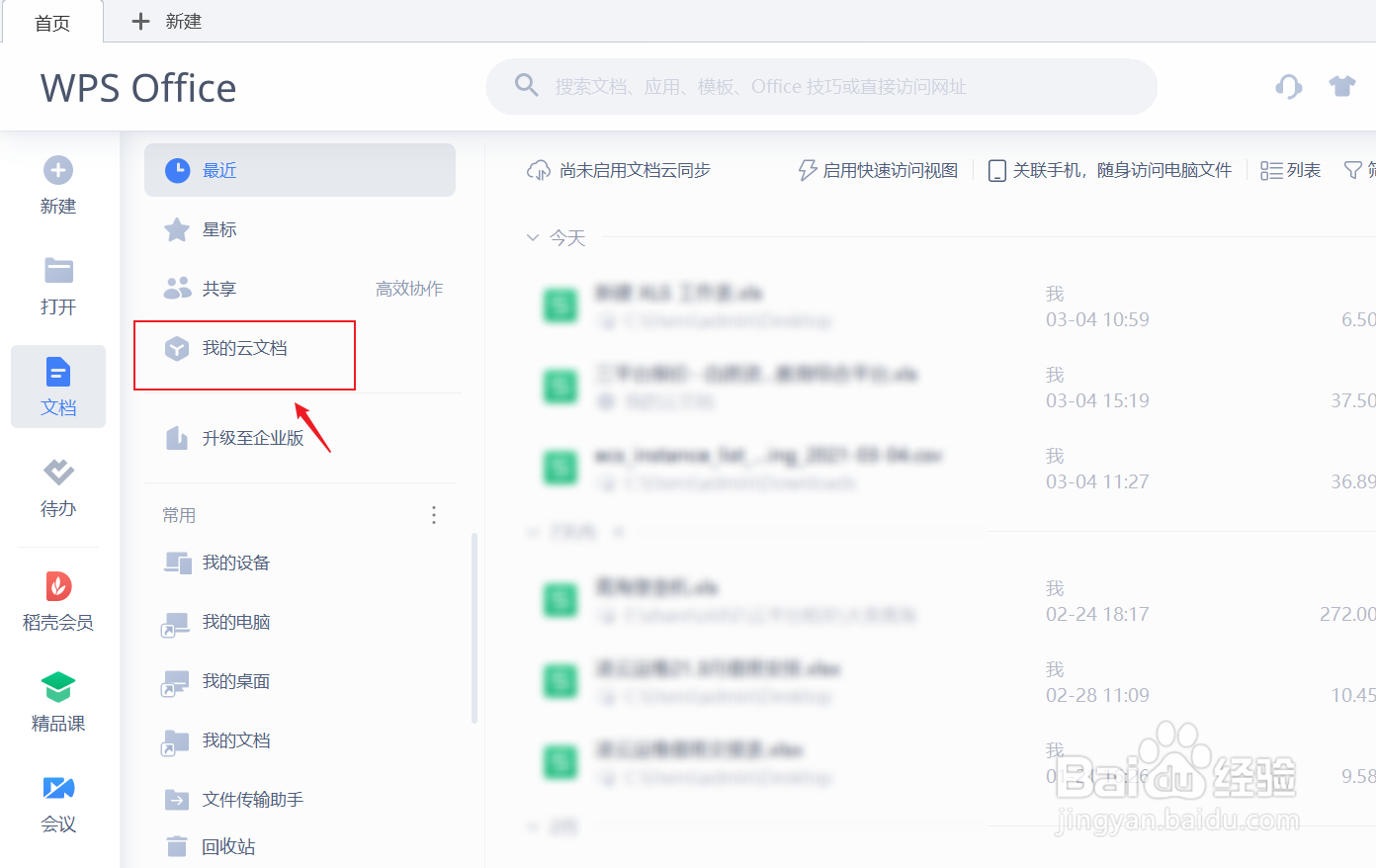Click the cloud sync status icon
Screen dimensions: 1376x868
point(539,170)
